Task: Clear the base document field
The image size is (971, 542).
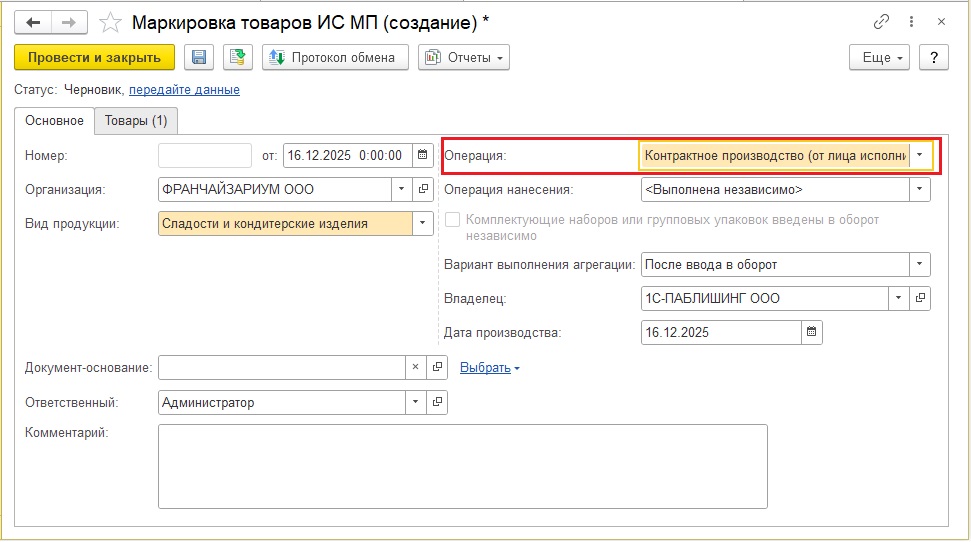Action: tap(416, 368)
